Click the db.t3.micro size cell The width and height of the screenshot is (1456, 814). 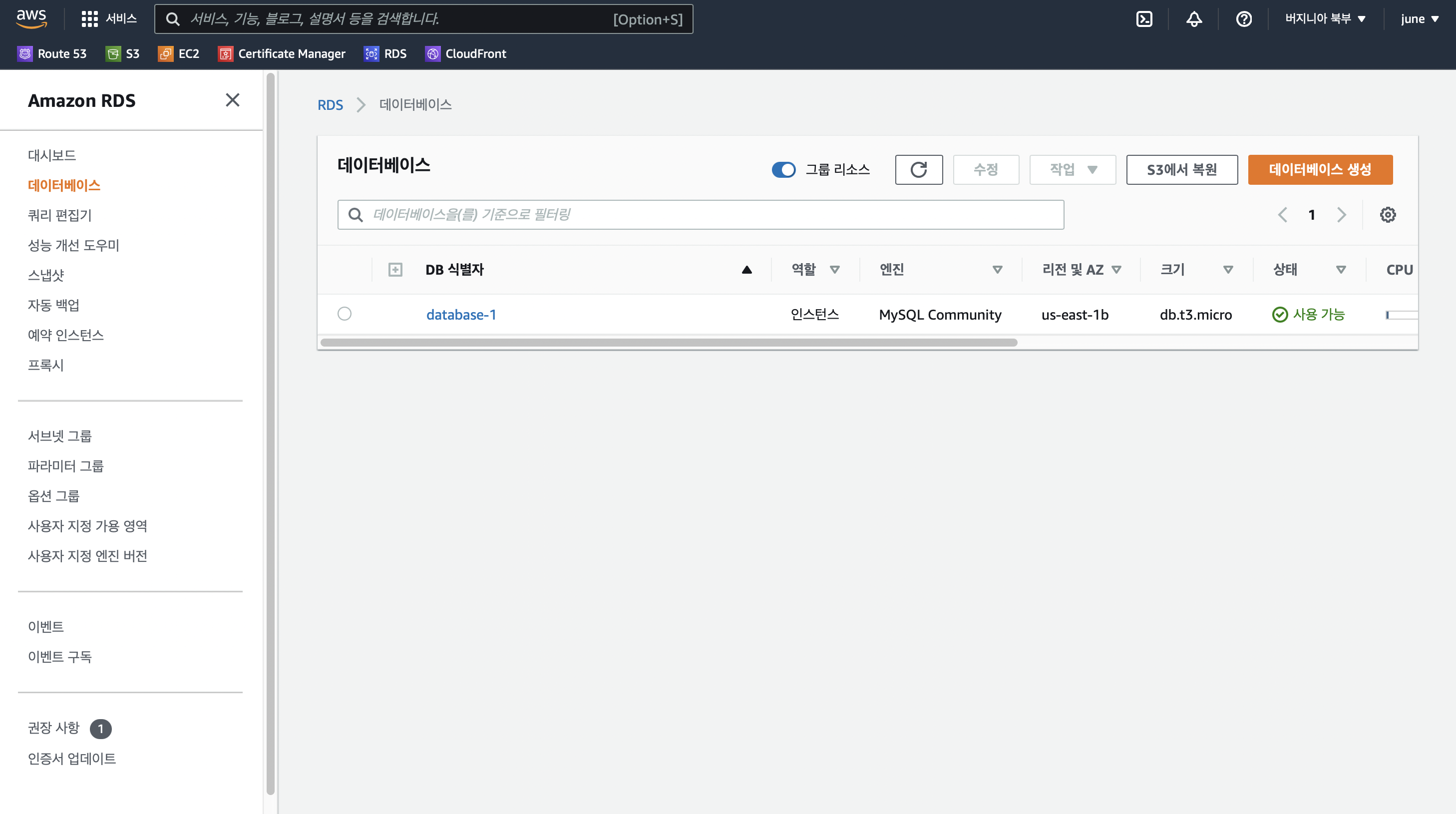click(x=1195, y=314)
